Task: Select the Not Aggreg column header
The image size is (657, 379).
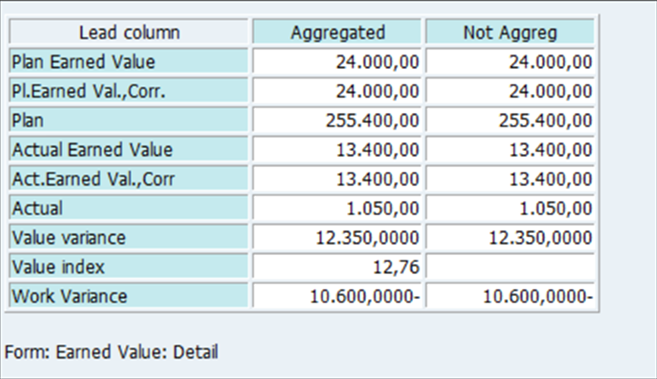Action: [510, 32]
